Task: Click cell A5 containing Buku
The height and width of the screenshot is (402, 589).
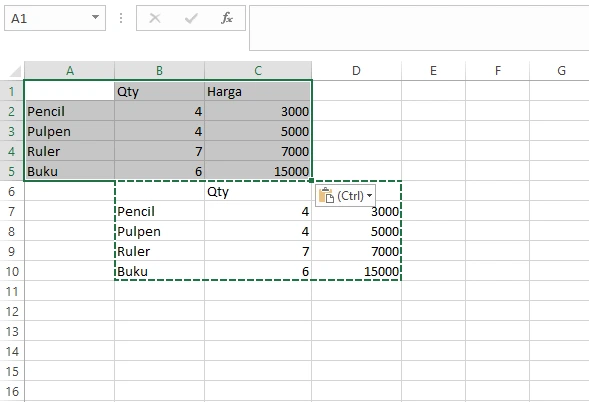Action: pos(69,171)
